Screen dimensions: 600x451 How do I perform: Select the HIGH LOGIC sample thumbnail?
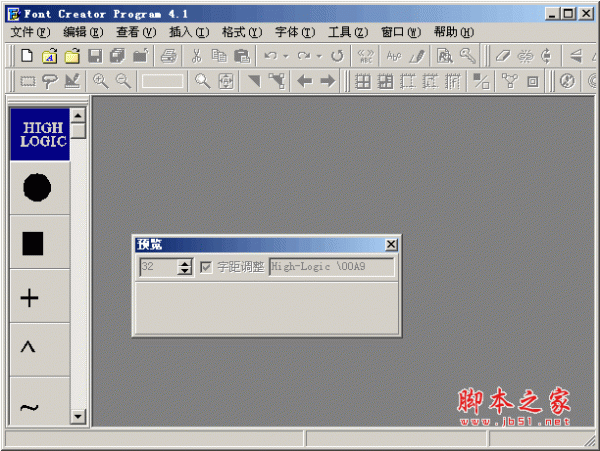pyautogui.click(x=40, y=134)
